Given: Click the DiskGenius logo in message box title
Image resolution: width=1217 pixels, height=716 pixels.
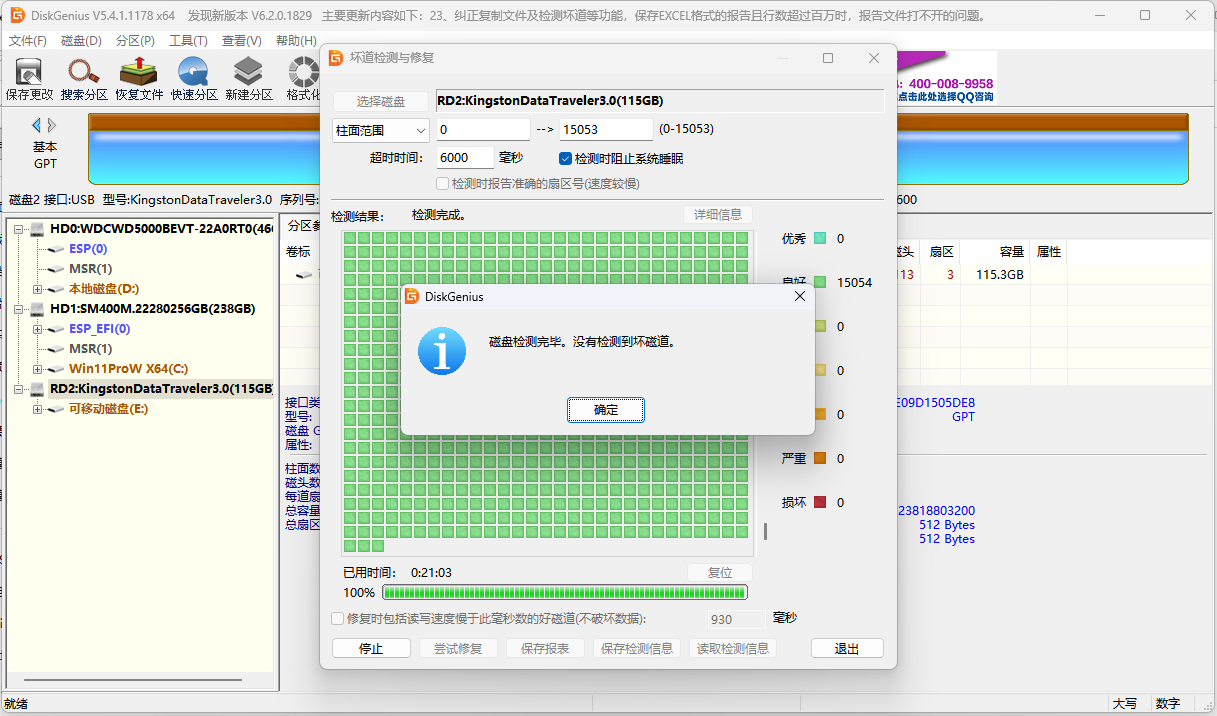Looking at the screenshot, I should (x=412, y=297).
